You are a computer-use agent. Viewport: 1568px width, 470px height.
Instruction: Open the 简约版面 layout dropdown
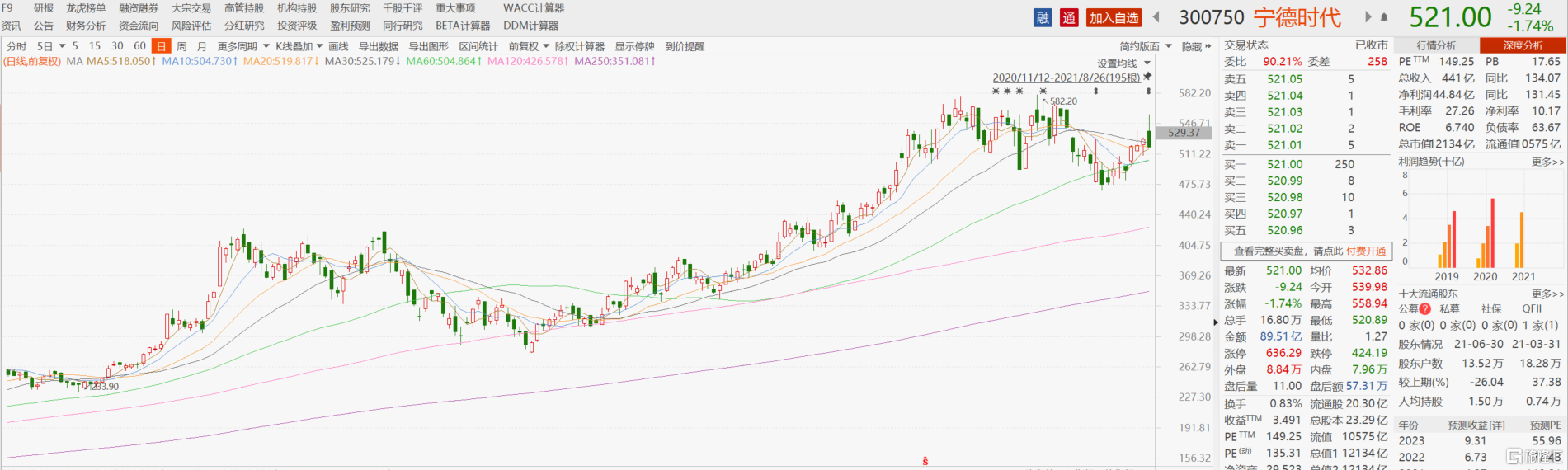pos(1146,47)
